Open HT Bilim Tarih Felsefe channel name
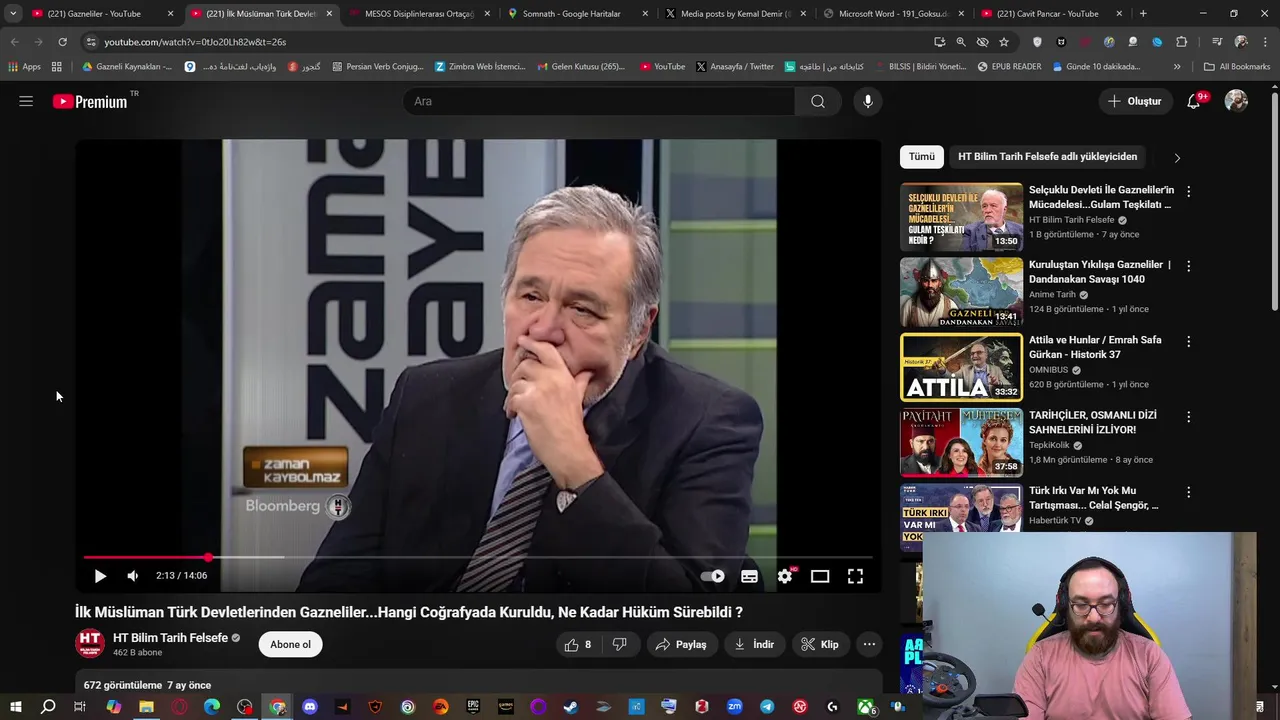The width and height of the screenshot is (1280, 720). coord(170,638)
